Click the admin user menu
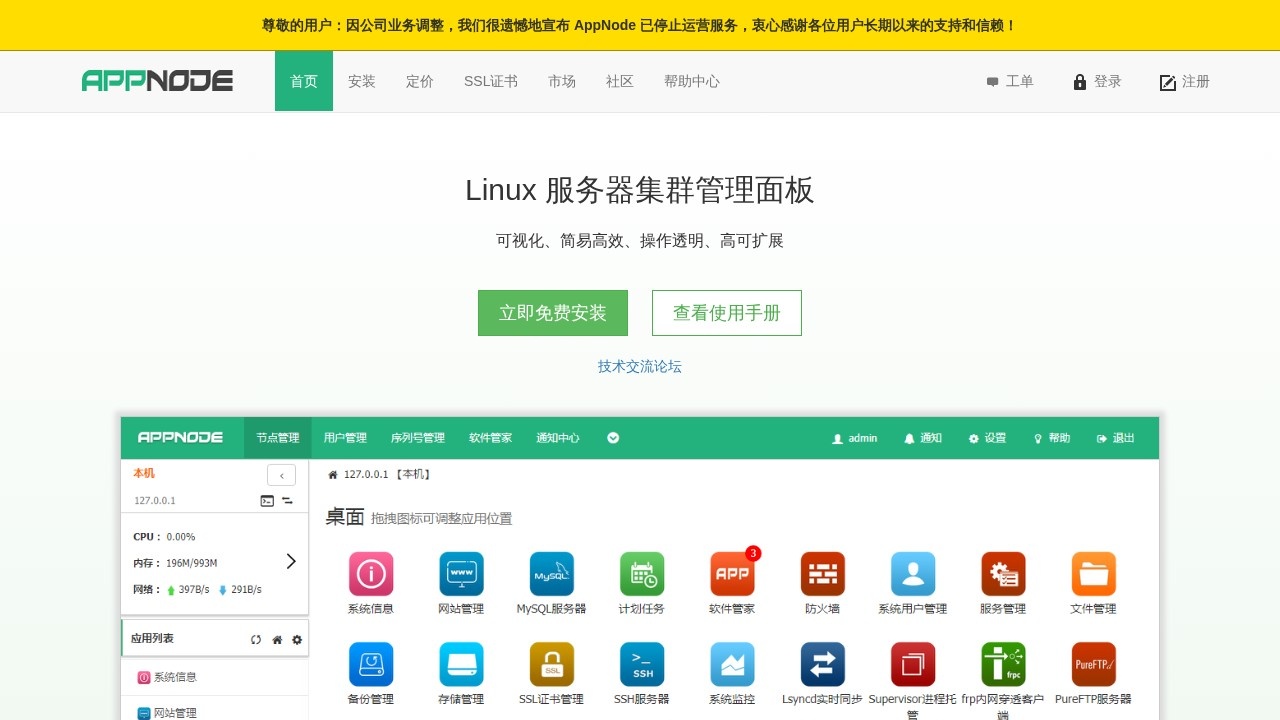 (855, 438)
